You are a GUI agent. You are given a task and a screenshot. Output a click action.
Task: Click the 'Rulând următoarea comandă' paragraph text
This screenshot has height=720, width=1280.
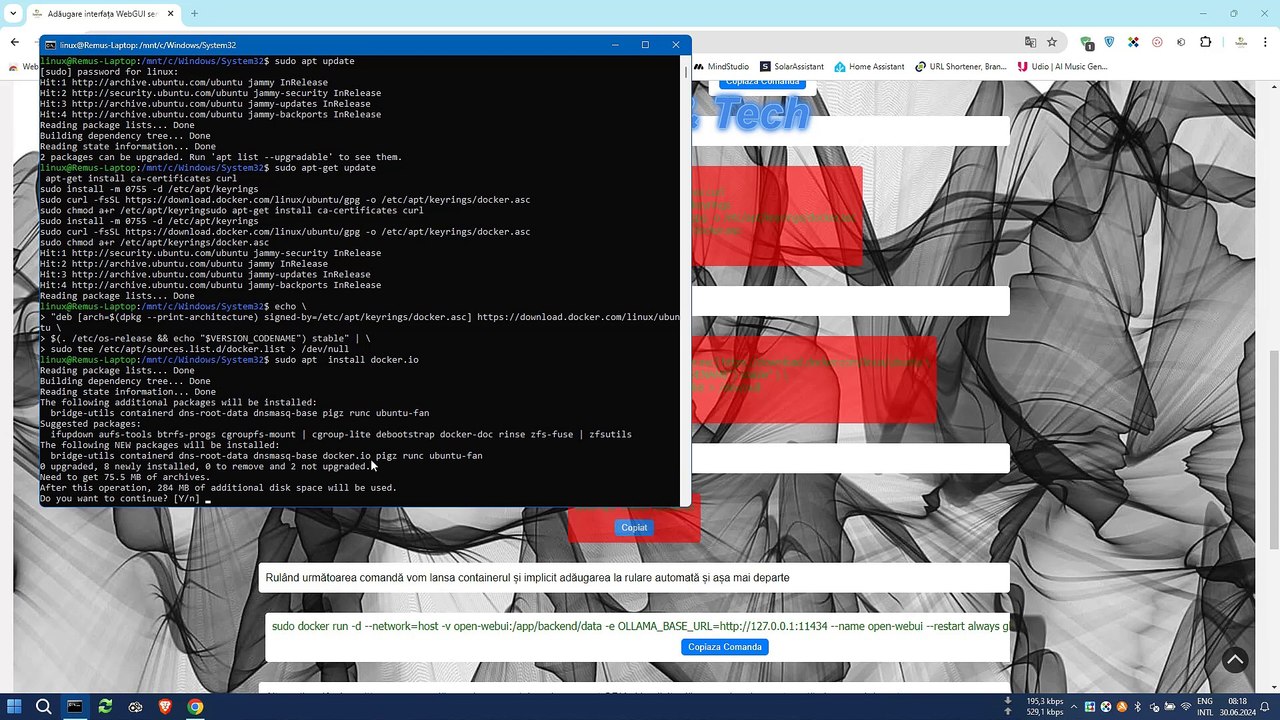point(528,578)
